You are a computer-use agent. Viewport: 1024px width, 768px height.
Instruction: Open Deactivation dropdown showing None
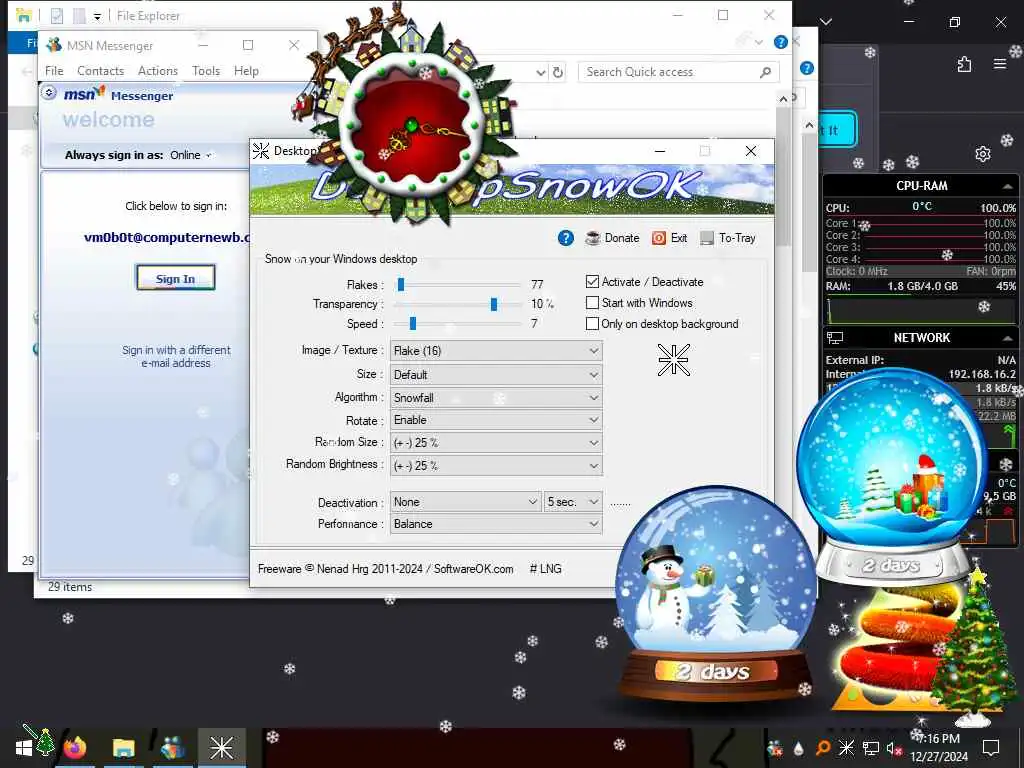coord(465,502)
